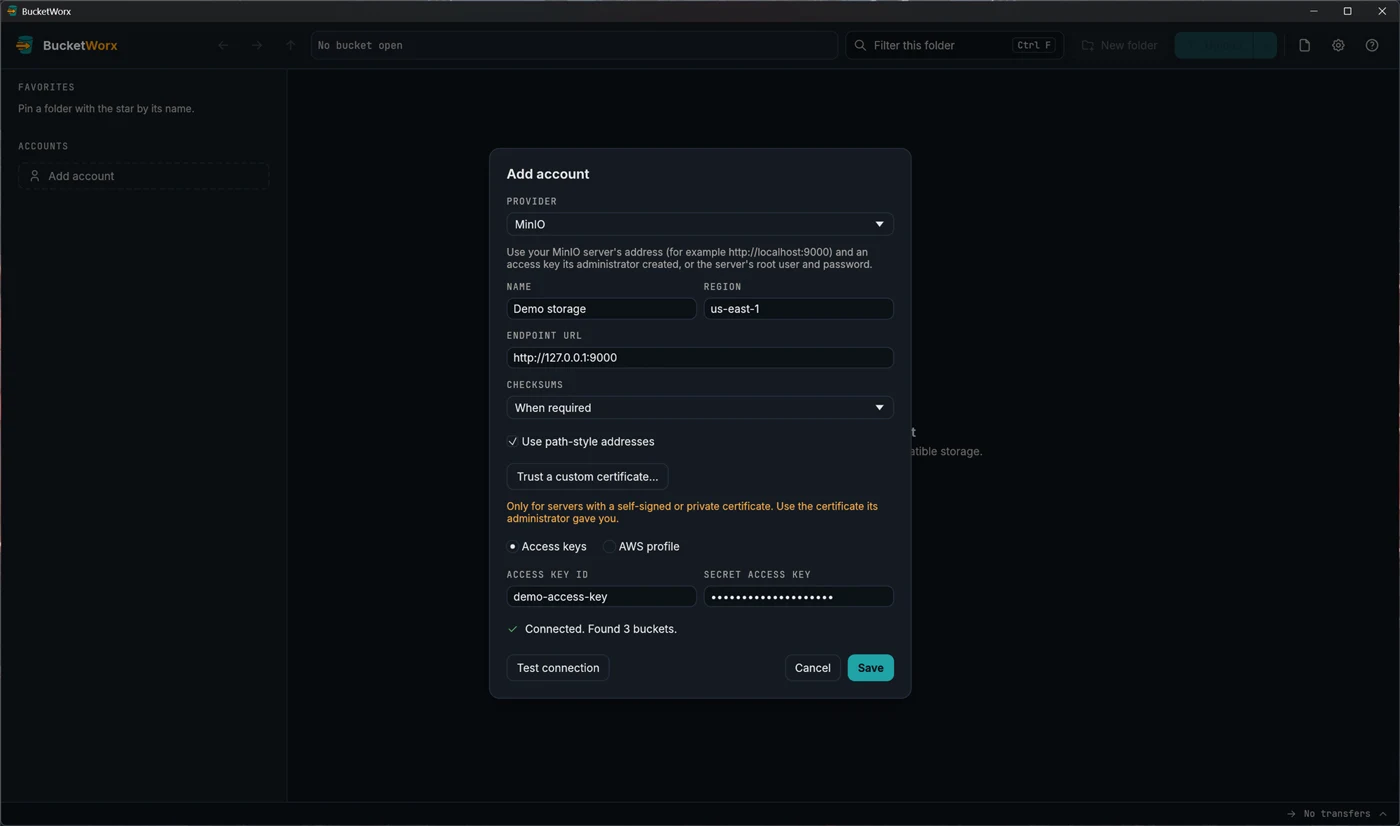Click the Add account dialog title
This screenshot has width=1400, height=826.
click(x=548, y=174)
